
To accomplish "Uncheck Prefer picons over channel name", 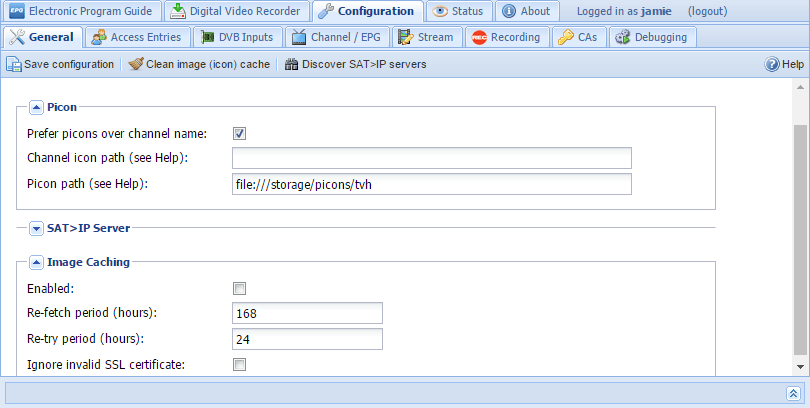I will point(239,133).
